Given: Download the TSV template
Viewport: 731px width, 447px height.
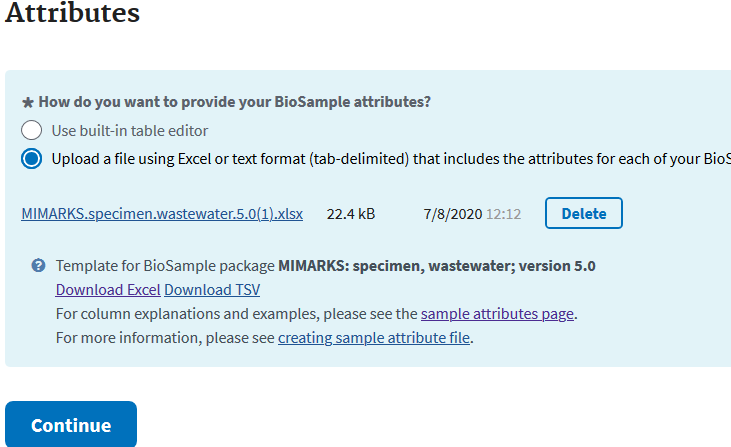Looking at the screenshot, I should click(x=212, y=289).
